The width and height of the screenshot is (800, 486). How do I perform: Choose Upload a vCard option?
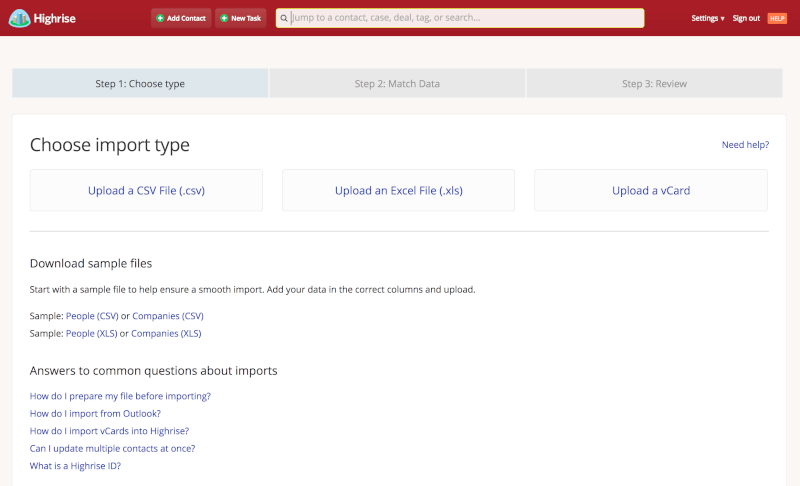point(651,190)
